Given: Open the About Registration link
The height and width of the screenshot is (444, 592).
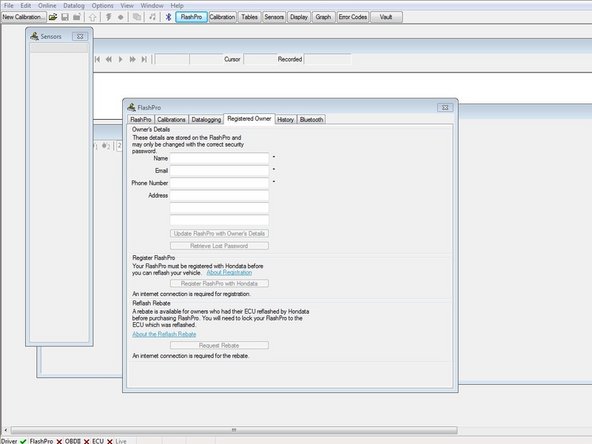Looking at the screenshot, I should click(x=229, y=273).
